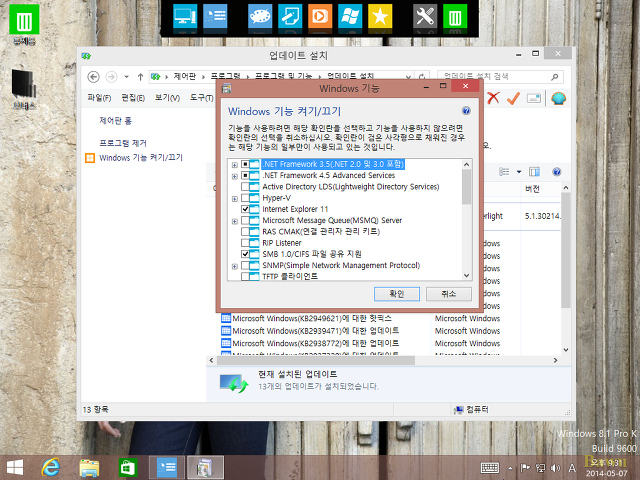The width and height of the screenshot is (640, 480).
Task: Open File Explorer from taskbar
Action: [89, 468]
